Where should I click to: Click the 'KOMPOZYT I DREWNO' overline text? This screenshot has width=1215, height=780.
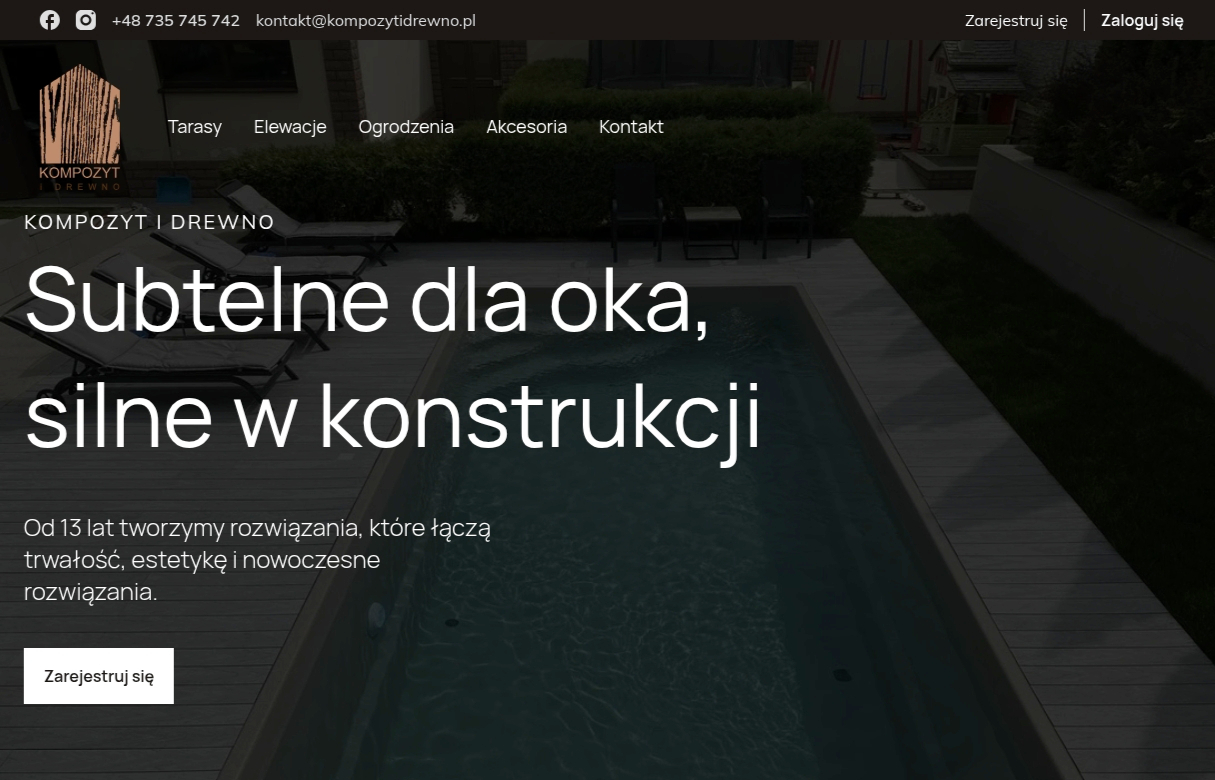[149, 222]
